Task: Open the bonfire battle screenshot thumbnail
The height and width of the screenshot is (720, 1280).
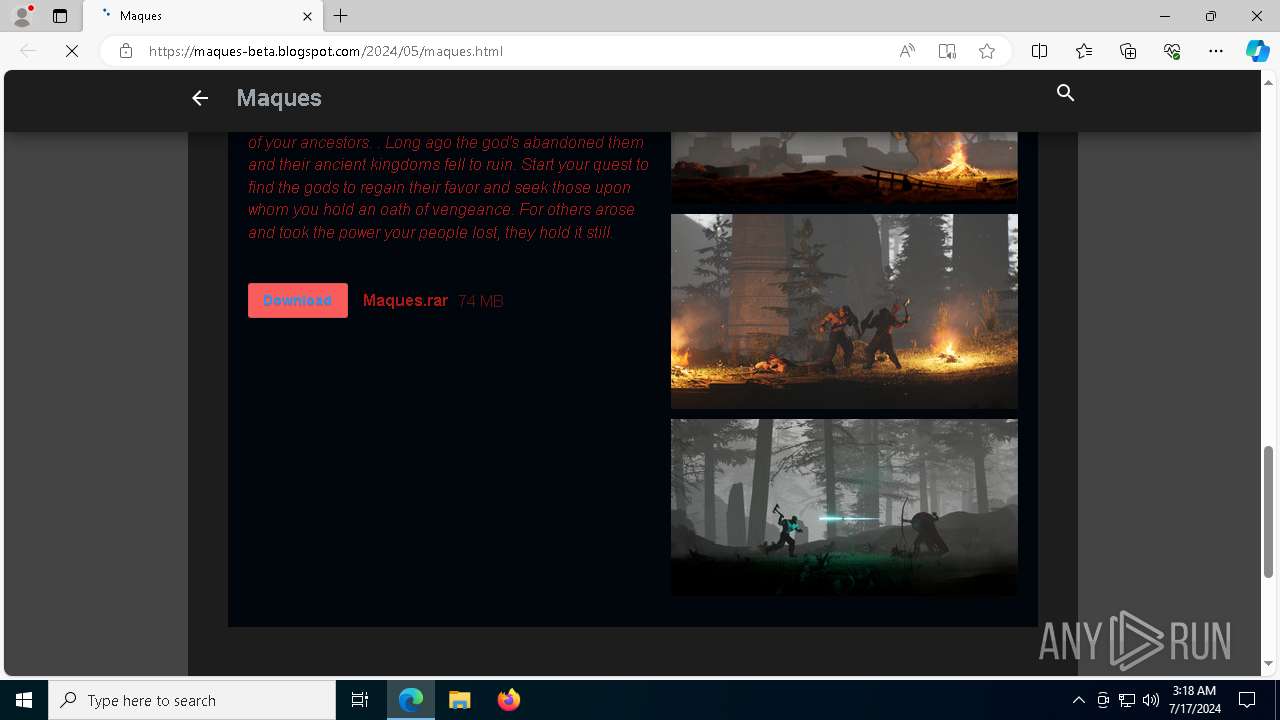Action: [x=844, y=311]
